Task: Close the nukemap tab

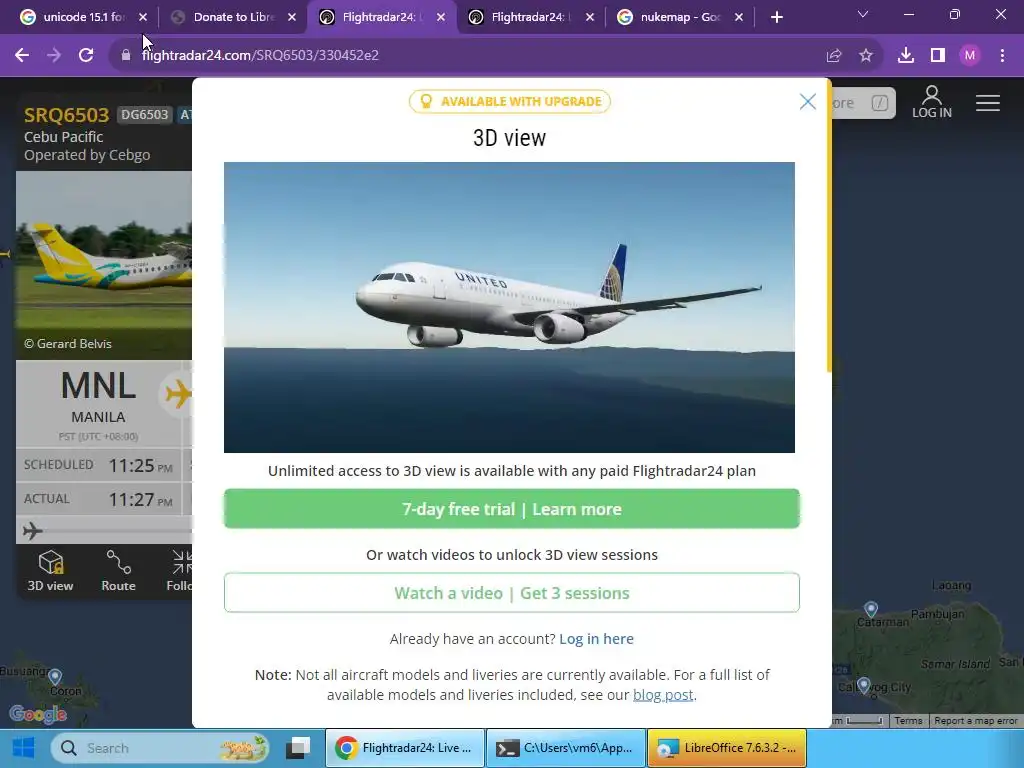Action: pos(739,17)
